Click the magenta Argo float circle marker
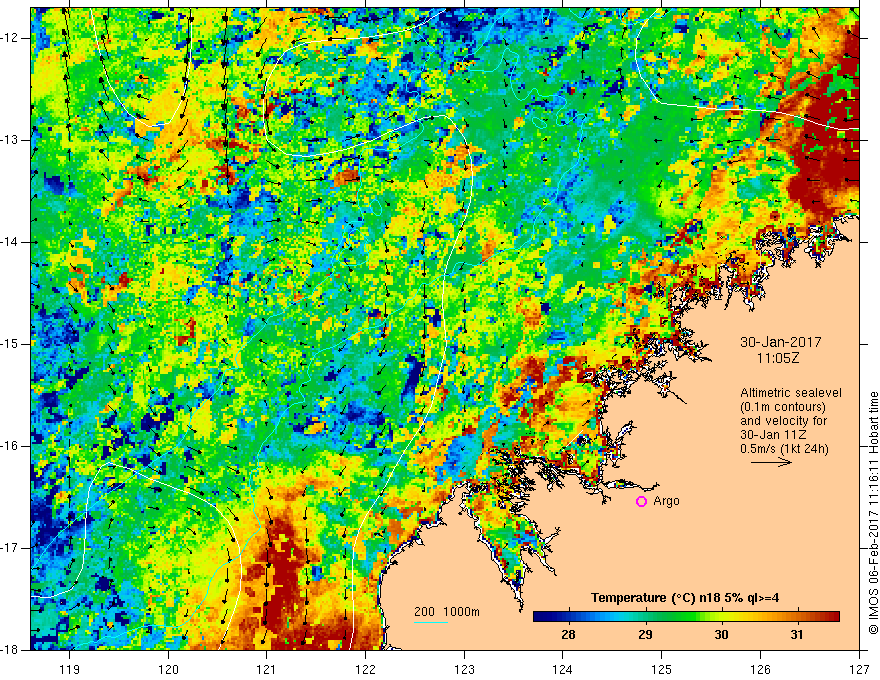 click(x=641, y=502)
